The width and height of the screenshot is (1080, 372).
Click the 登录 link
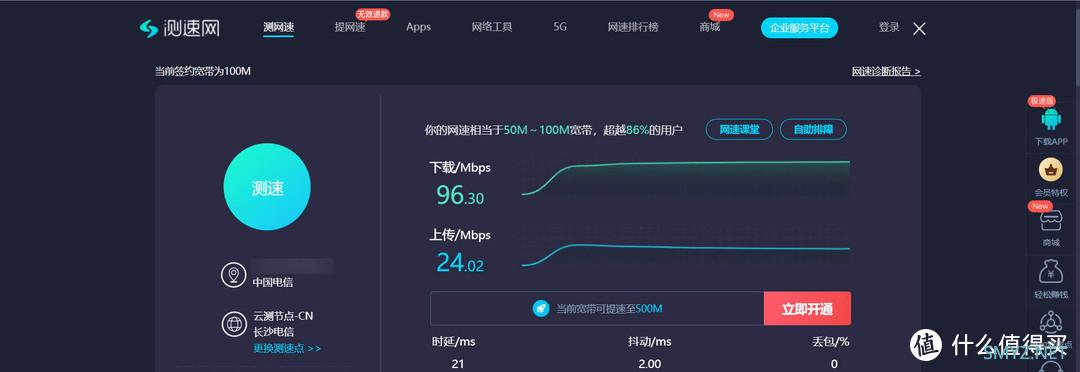tap(889, 28)
